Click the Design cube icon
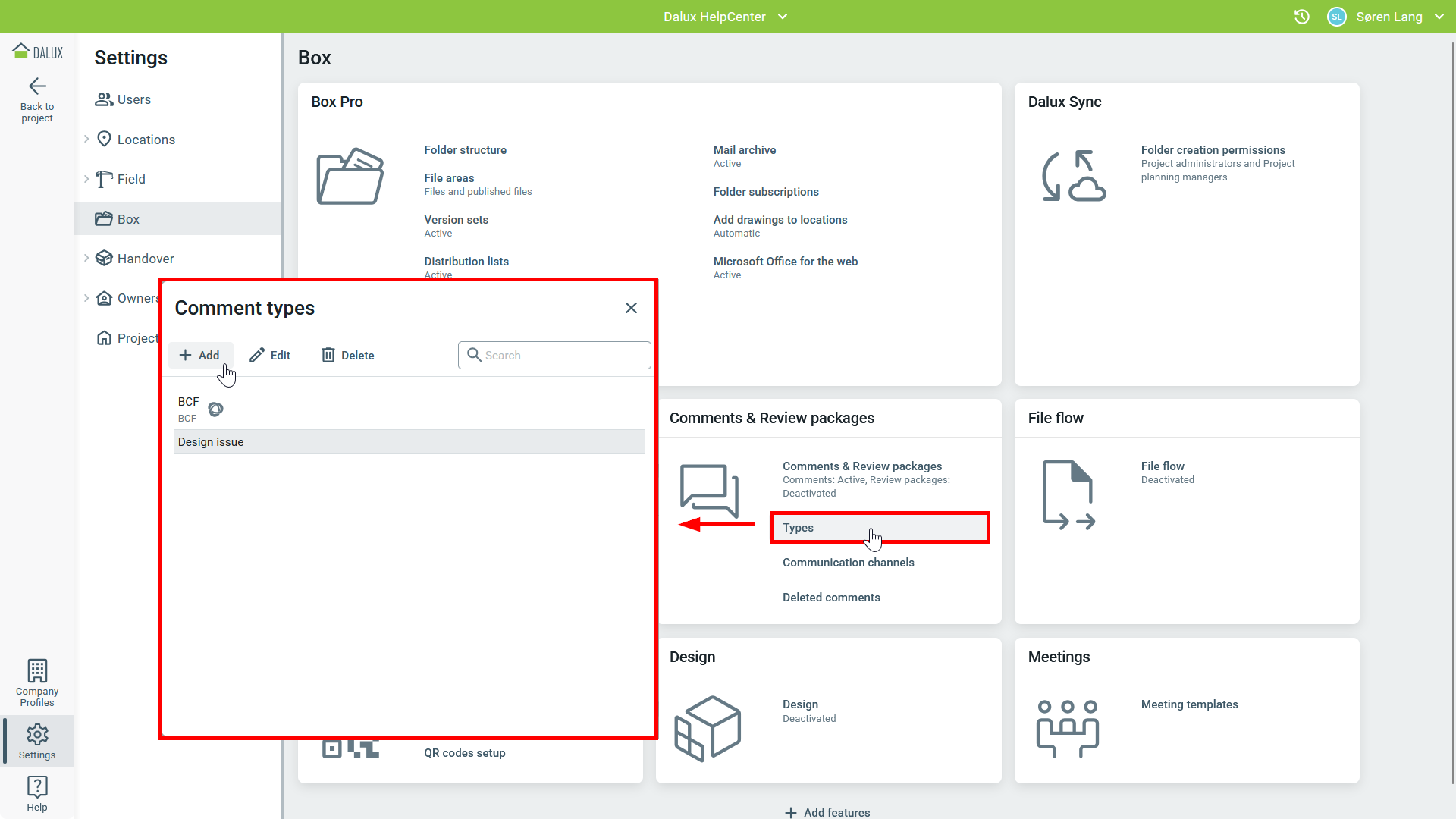The image size is (1456, 819). (708, 728)
